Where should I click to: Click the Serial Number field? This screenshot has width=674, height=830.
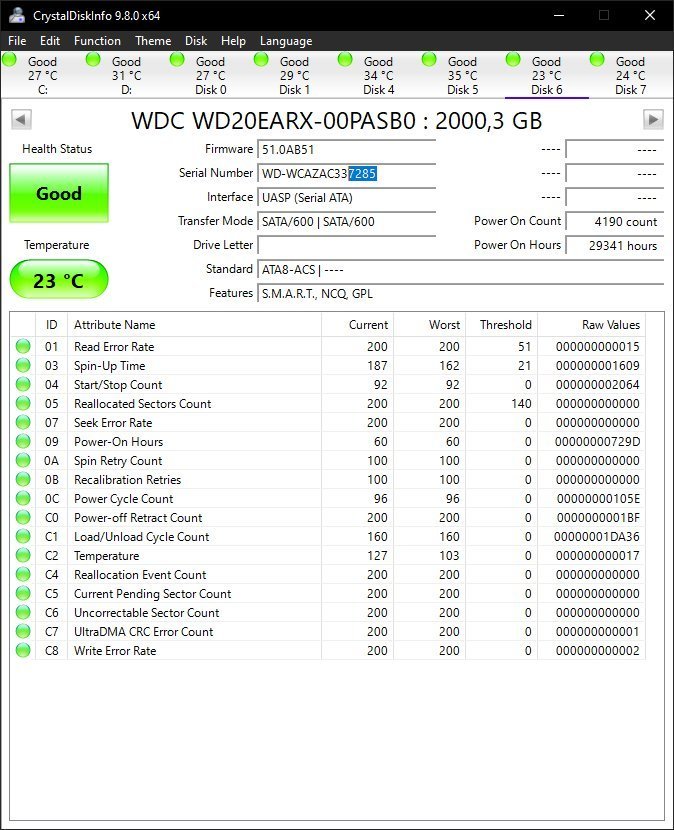coord(346,173)
